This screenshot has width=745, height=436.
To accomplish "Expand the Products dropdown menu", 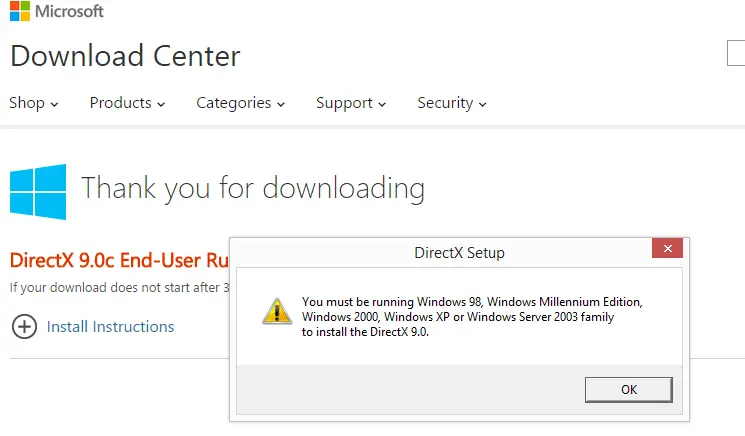I will click(127, 103).
